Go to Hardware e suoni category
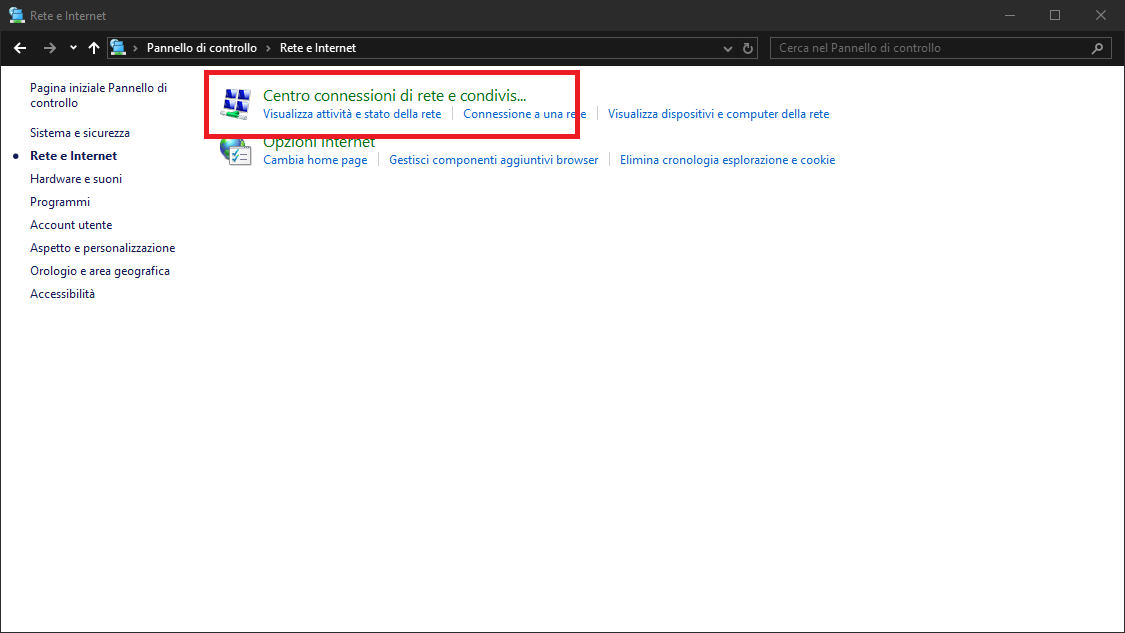Screen dimensions: 1125x633 click(76, 179)
